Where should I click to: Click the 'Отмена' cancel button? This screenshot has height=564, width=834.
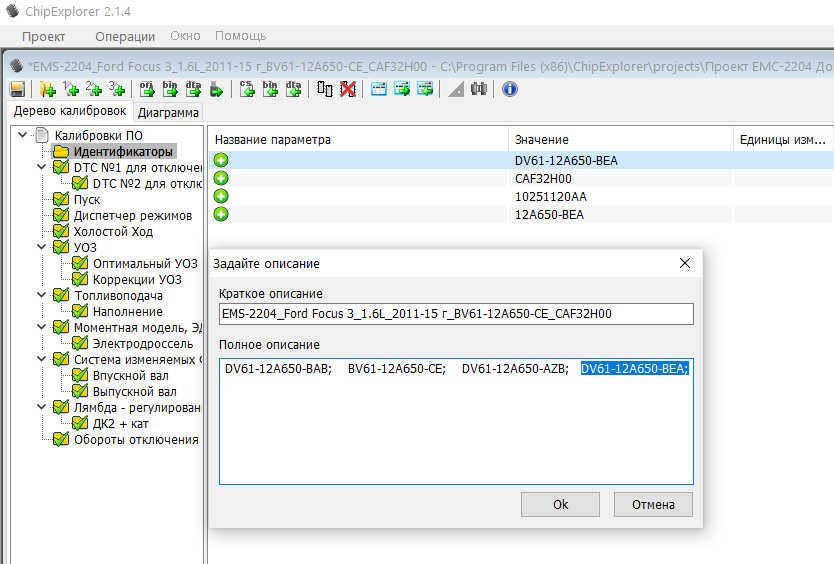point(653,505)
